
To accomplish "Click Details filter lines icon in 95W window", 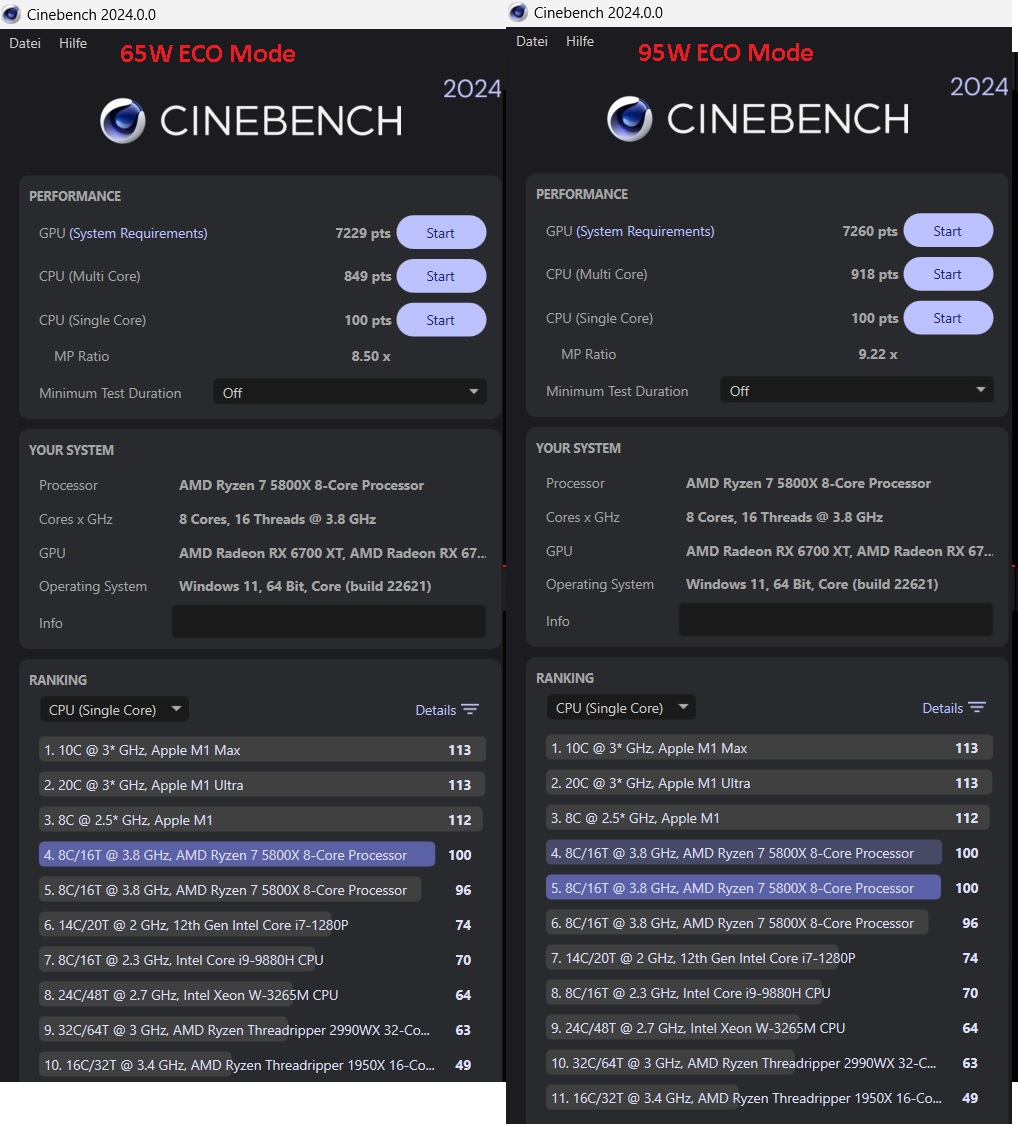I will [977, 707].
